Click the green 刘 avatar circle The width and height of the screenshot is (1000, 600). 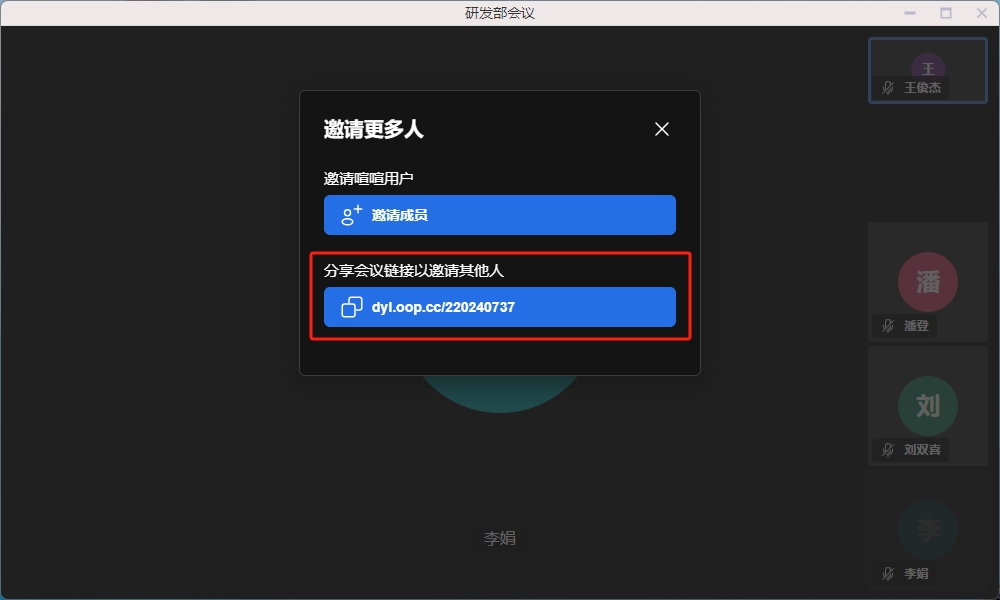(x=927, y=405)
